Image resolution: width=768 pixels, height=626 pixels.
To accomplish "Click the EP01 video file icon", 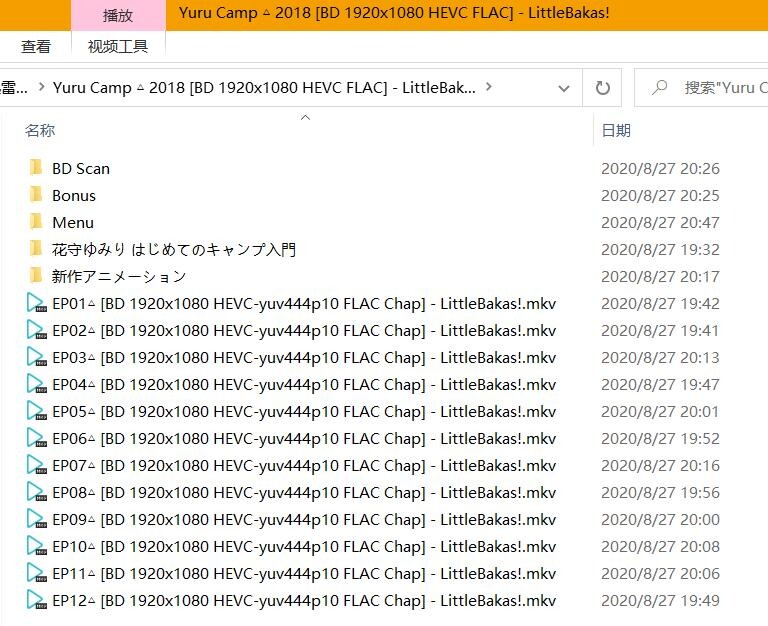I will pos(36,304).
